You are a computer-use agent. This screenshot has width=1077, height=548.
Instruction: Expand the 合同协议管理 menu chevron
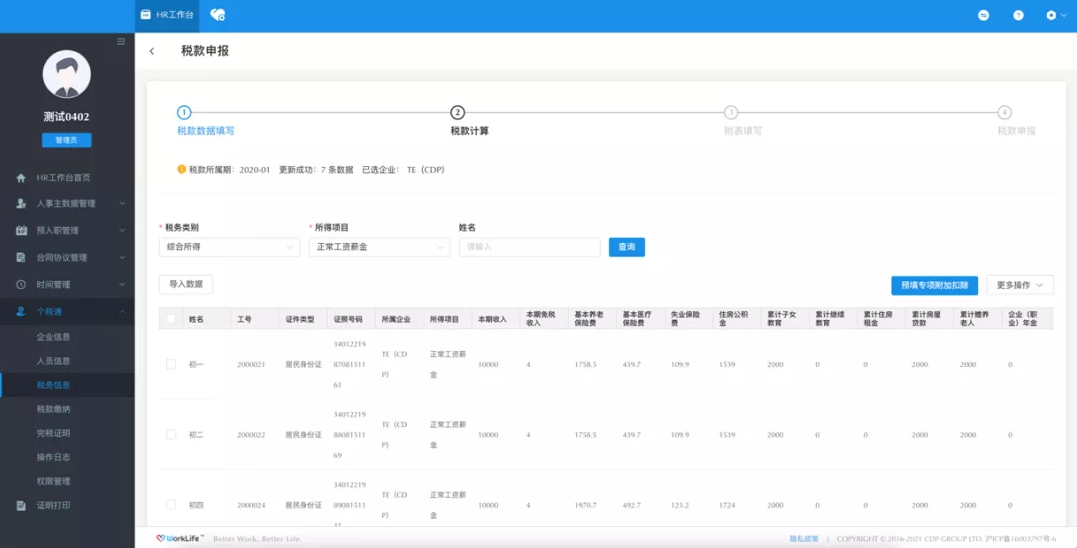[x=122, y=258]
